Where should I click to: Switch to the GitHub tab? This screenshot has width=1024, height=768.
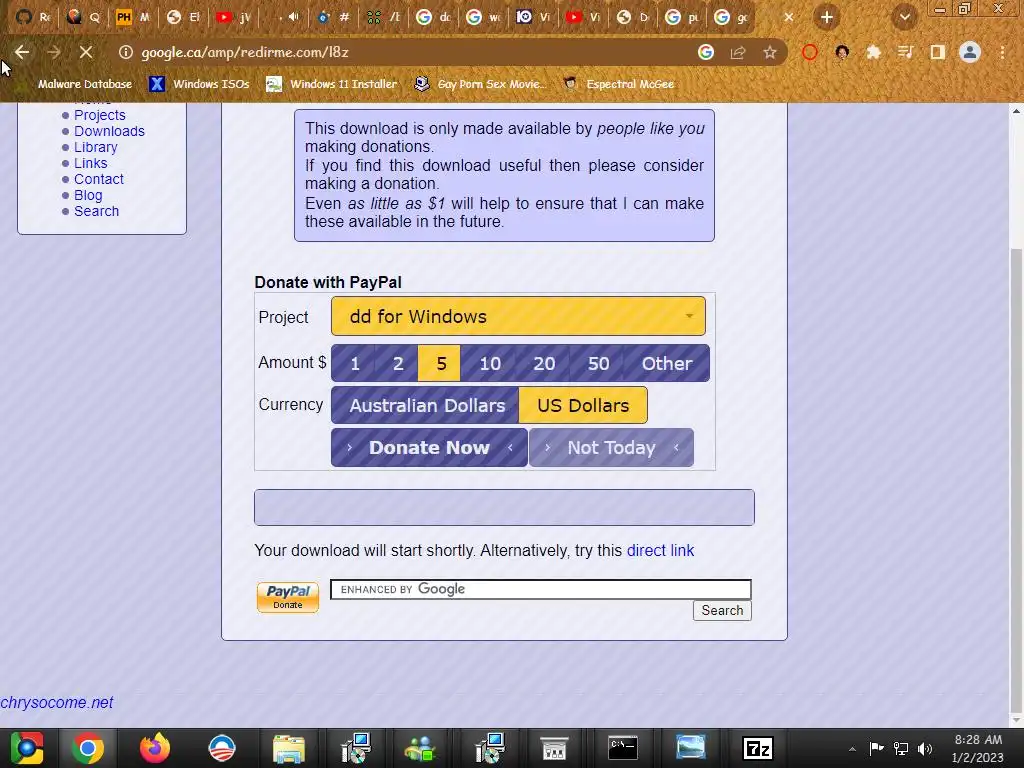pyautogui.click(x=33, y=17)
